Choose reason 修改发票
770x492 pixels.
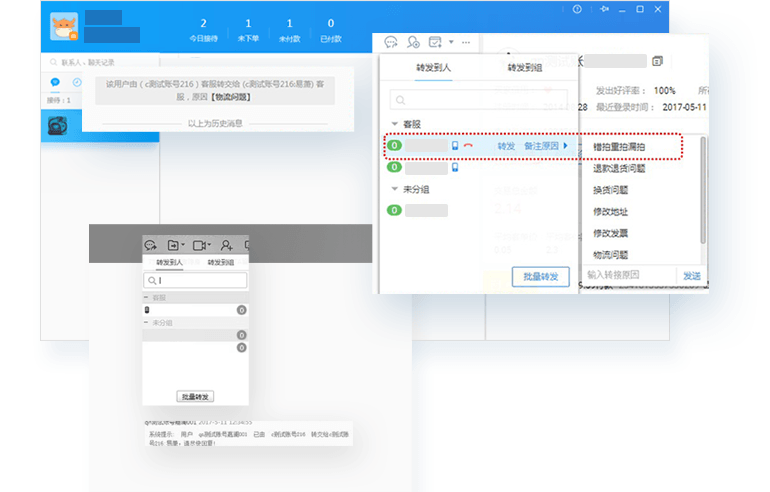tap(610, 233)
